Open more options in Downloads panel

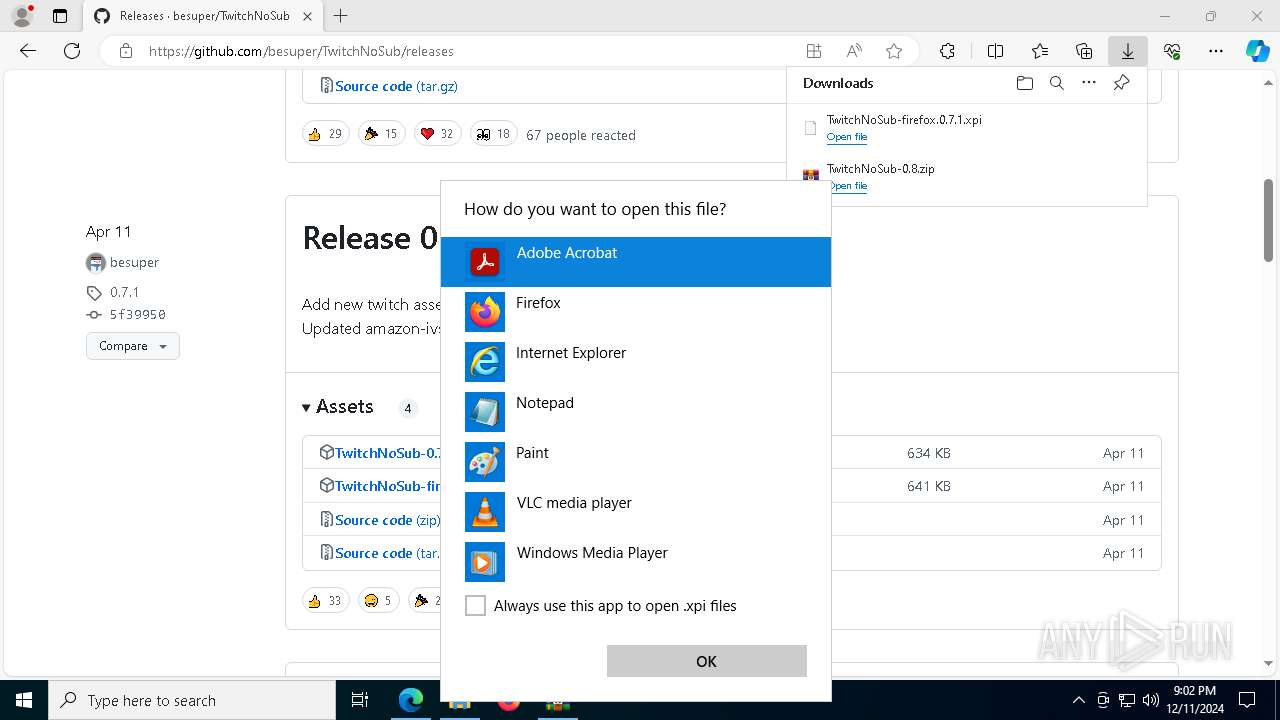(x=1089, y=83)
